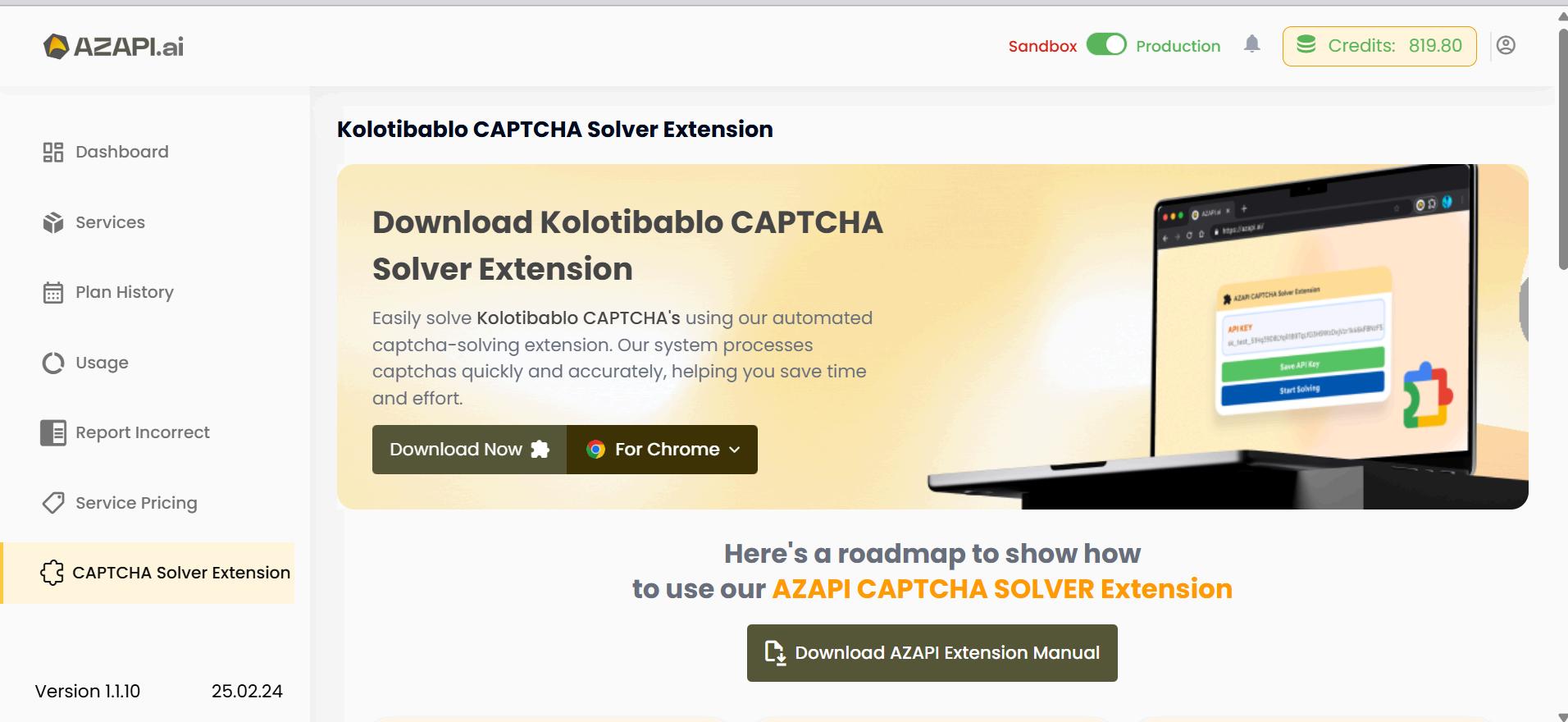Download AZAPI Extension Manual

pos(932,653)
